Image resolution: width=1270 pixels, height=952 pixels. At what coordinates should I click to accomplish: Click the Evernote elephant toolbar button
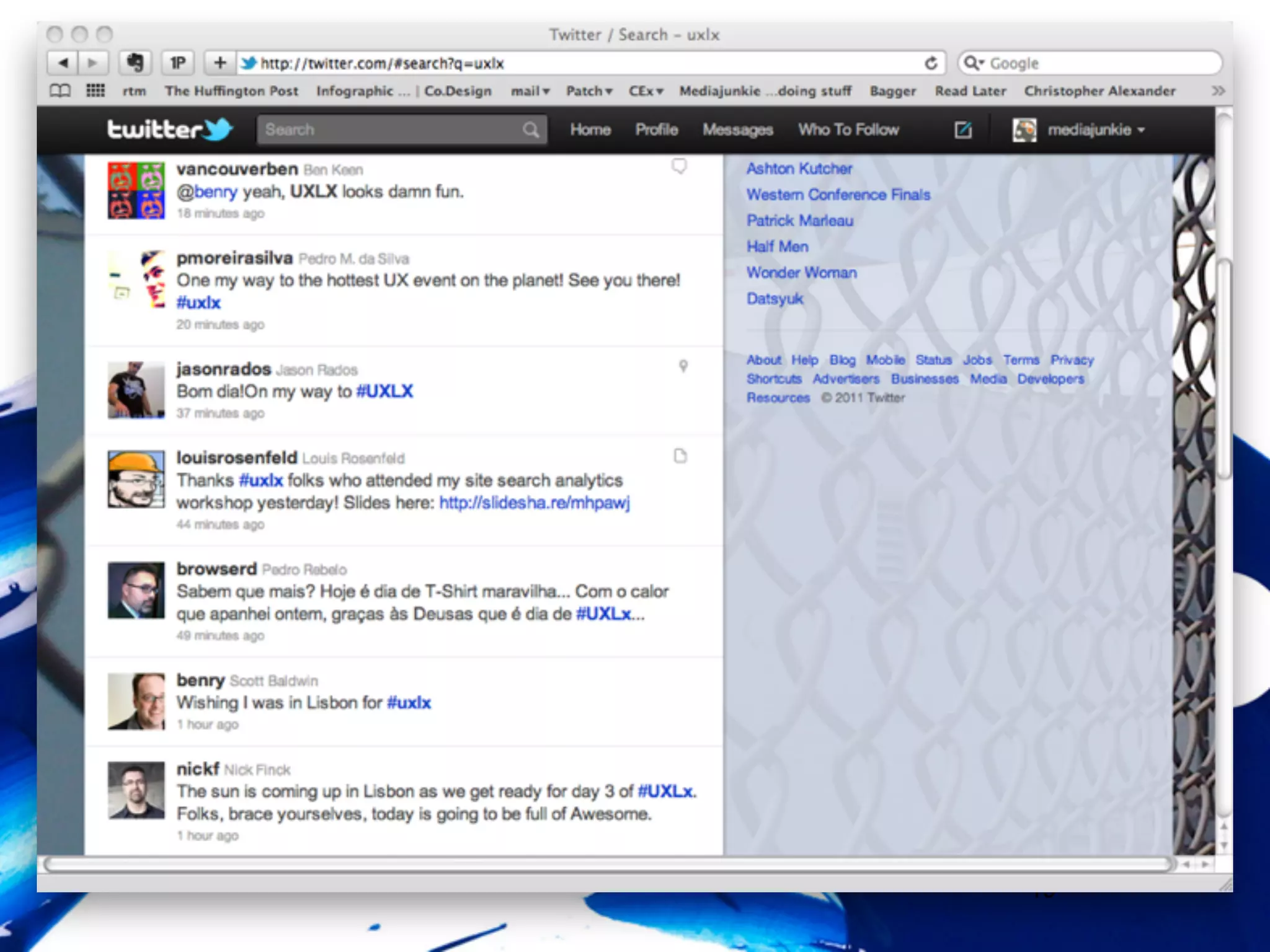135,63
